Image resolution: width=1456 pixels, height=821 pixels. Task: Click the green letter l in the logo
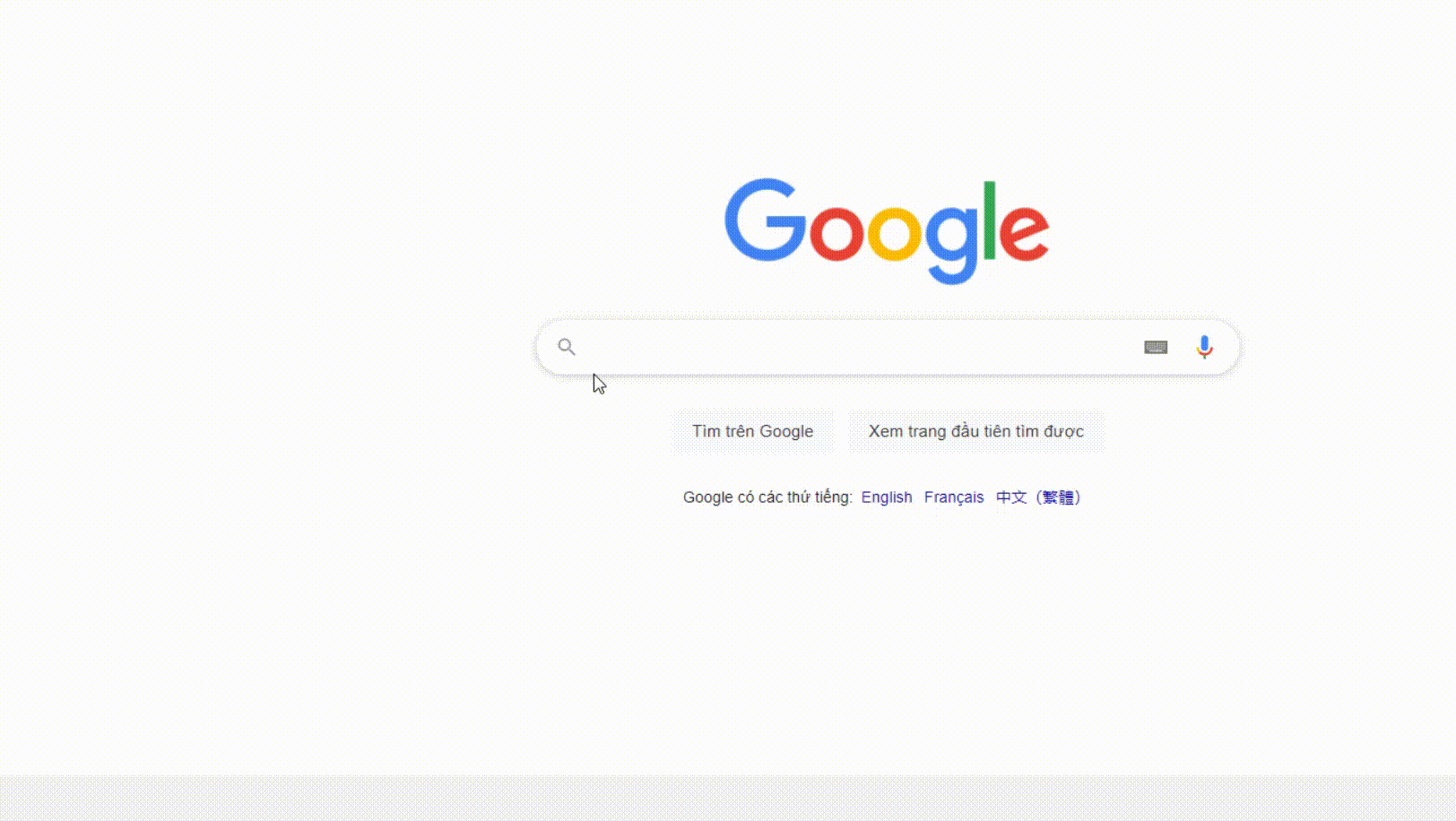click(990, 220)
